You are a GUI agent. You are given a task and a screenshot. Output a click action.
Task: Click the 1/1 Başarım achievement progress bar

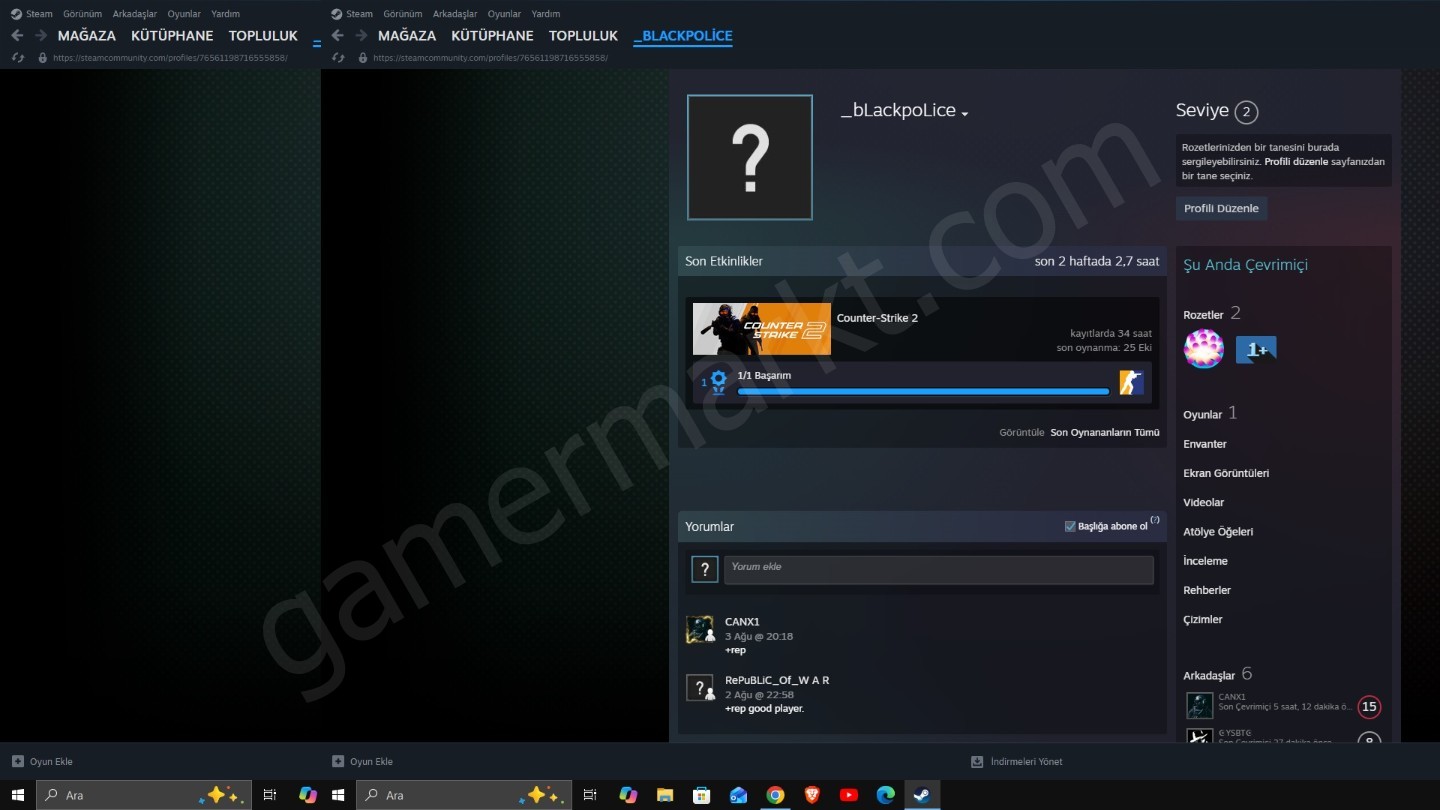point(923,391)
